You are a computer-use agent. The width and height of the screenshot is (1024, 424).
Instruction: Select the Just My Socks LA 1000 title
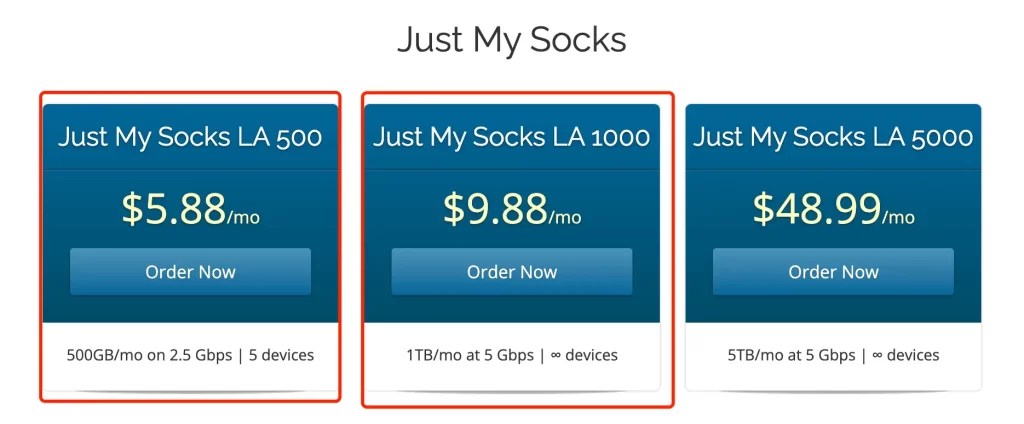tap(512, 137)
